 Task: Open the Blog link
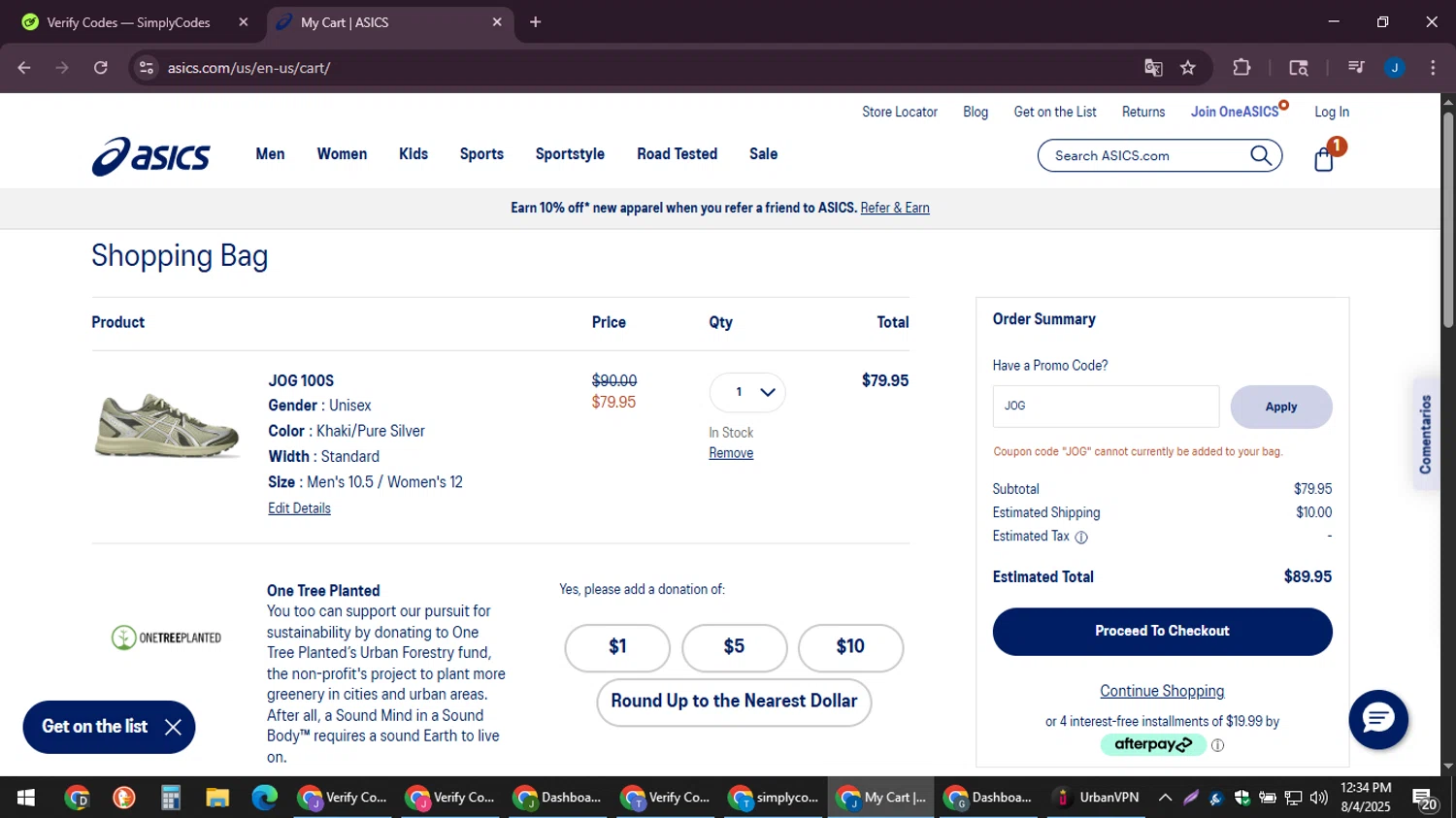(976, 112)
